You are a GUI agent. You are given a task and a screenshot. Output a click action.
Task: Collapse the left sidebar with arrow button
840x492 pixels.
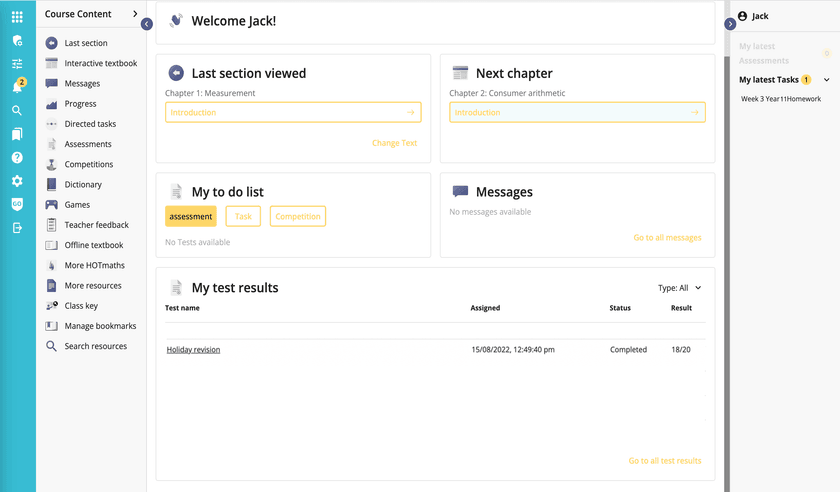pos(147,24)
